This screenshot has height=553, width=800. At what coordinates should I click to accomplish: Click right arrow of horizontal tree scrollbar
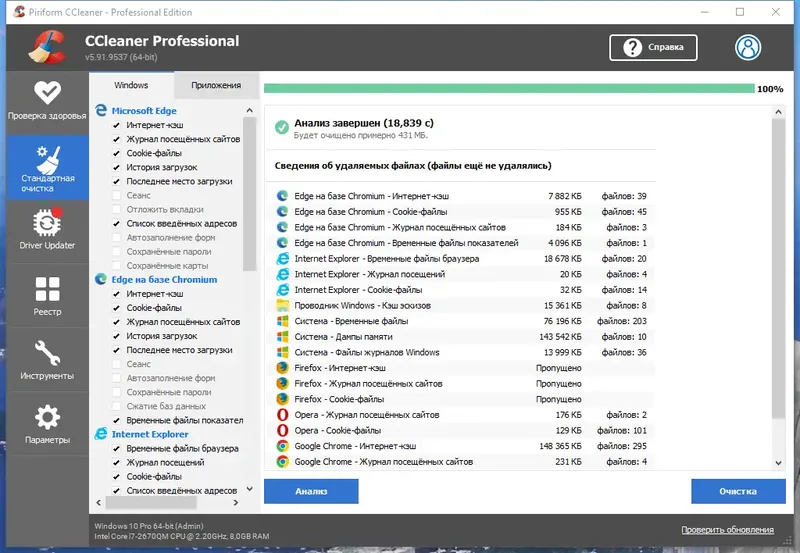(x=236, y=502)
